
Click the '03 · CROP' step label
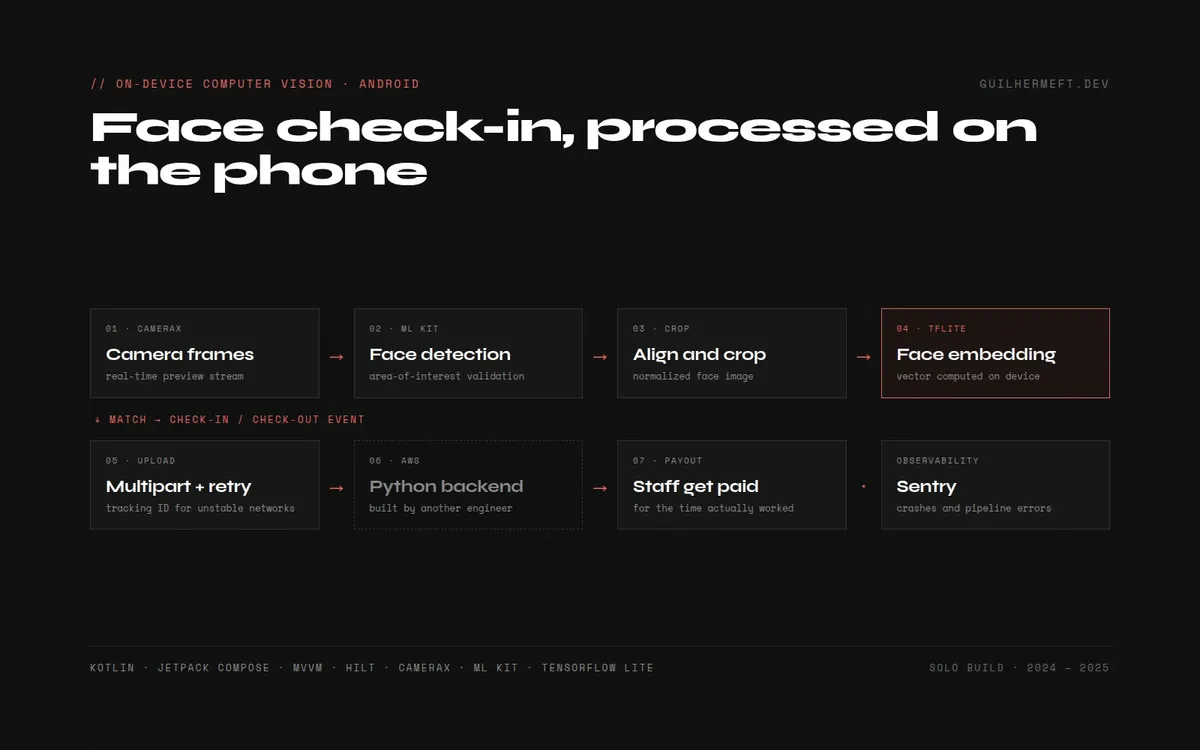pos(661,329)
